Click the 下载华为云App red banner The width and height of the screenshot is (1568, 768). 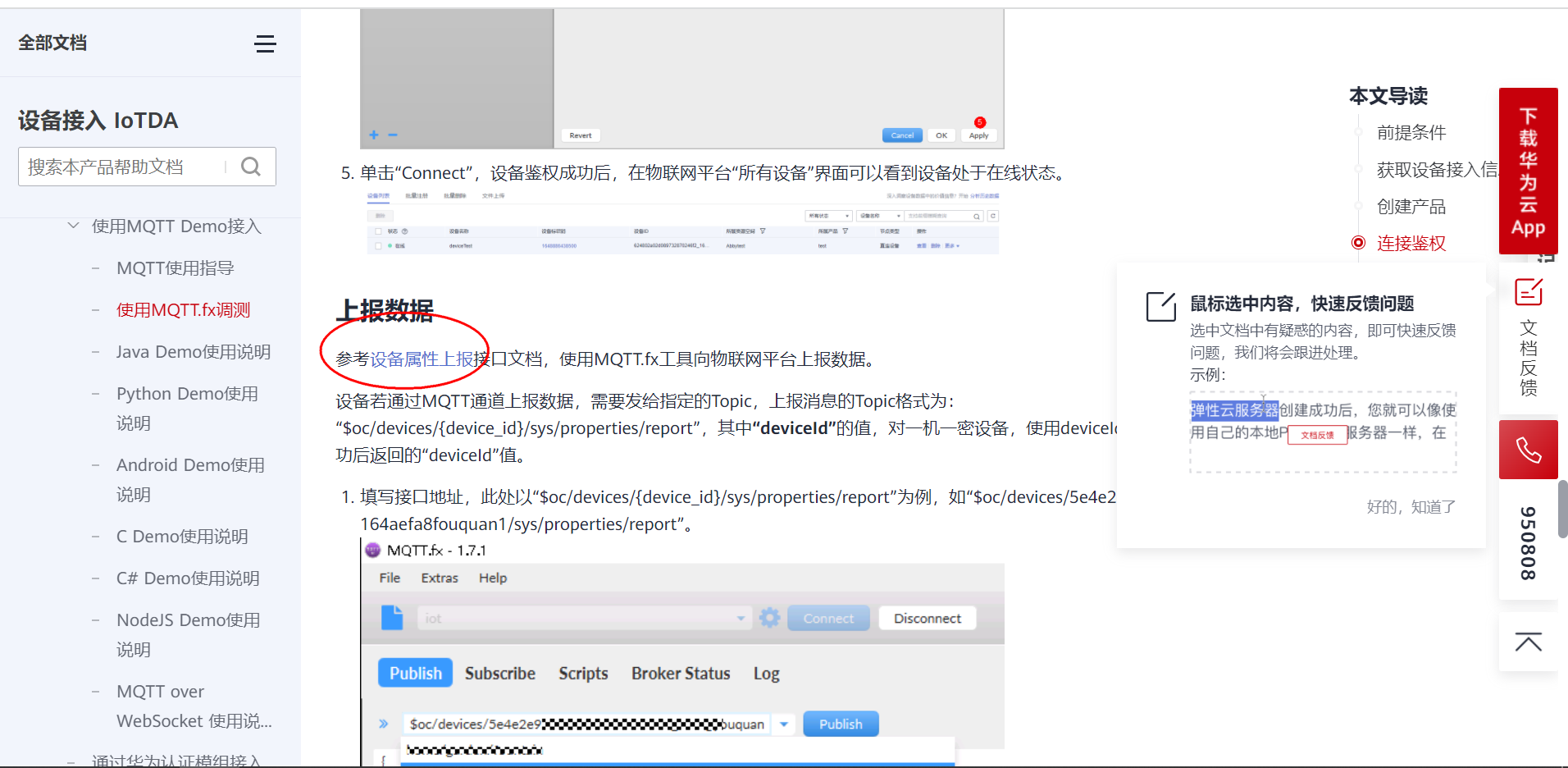(x=1529, y=171)
